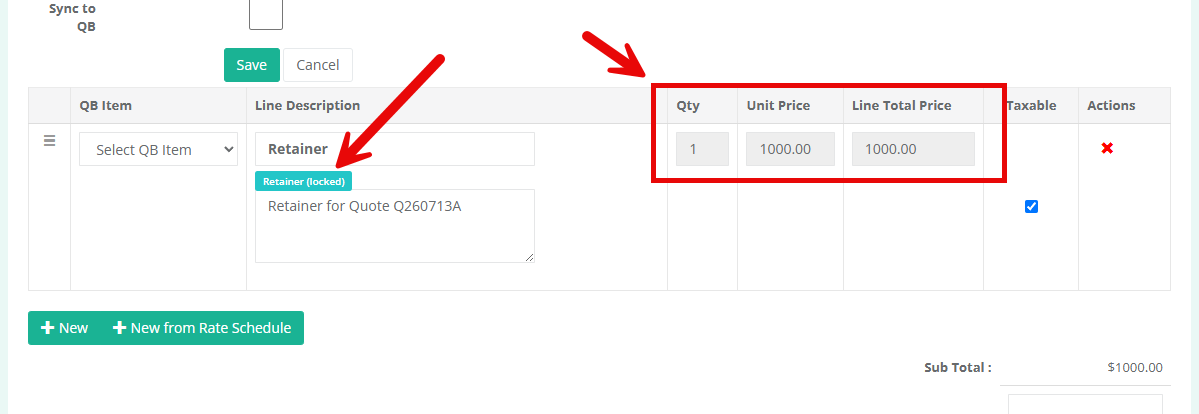
Task: Click New from Rate Schedule button
Action: click(x=202, y=328)
